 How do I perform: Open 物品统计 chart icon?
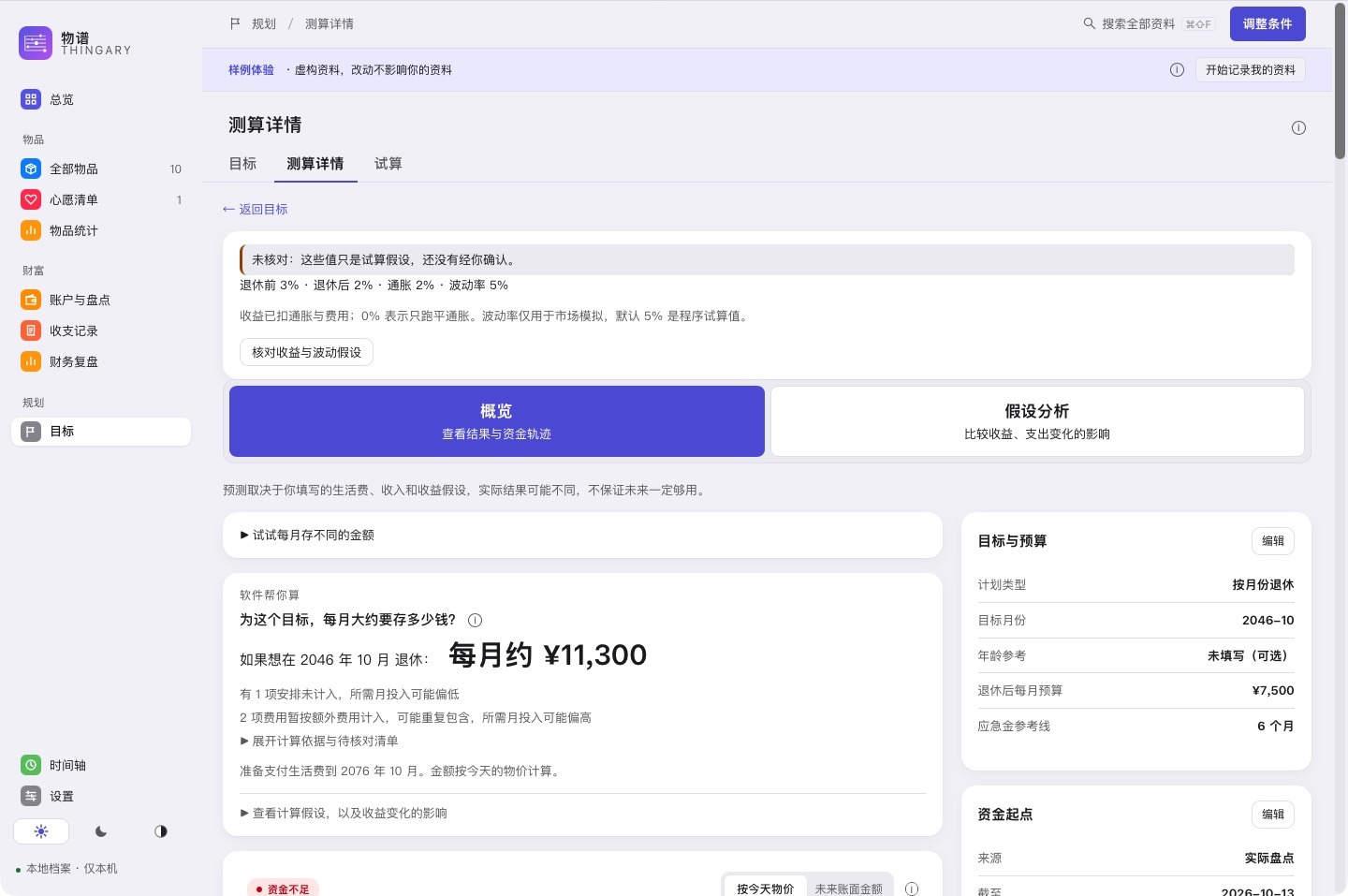click(31, 230)
